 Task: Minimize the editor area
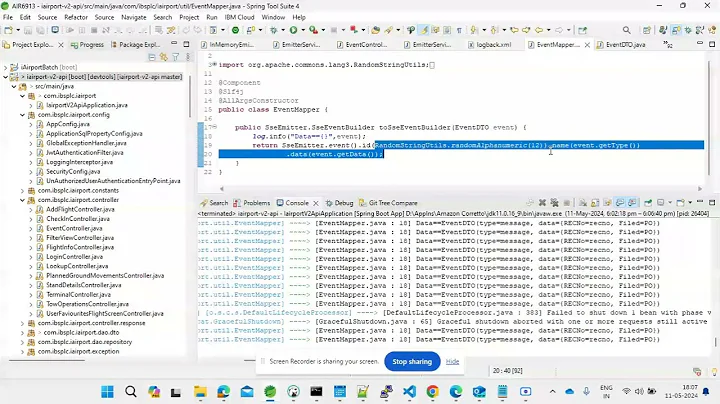tap(700, 44)
